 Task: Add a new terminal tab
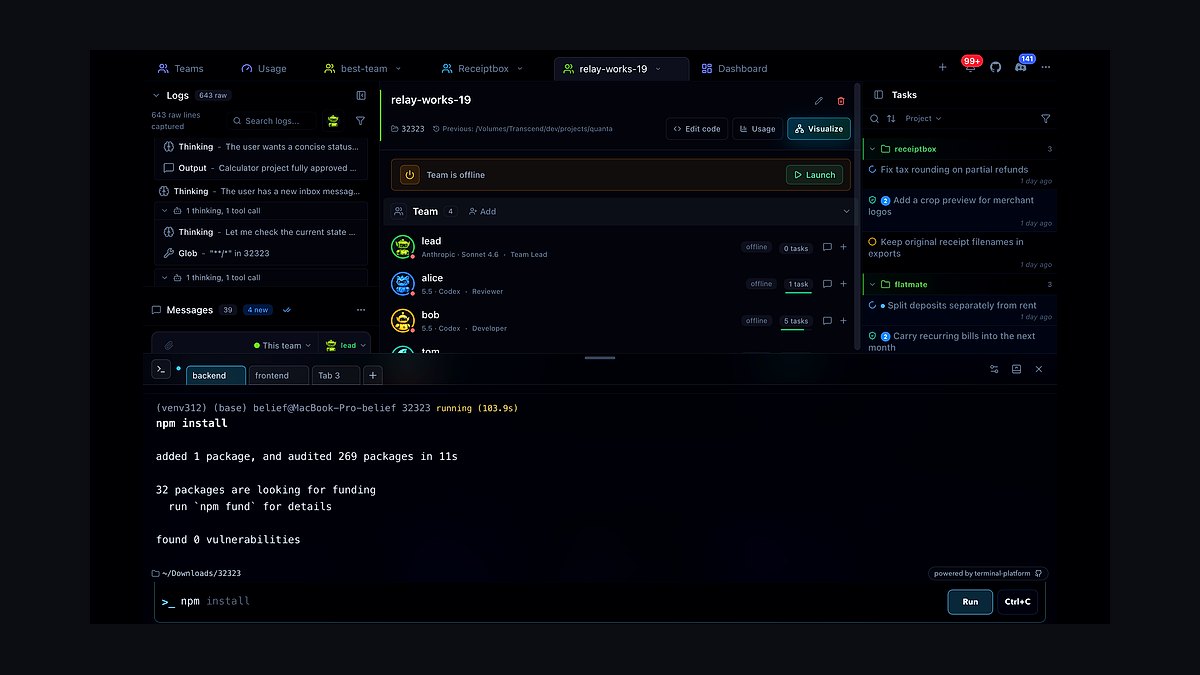(373, 375)
